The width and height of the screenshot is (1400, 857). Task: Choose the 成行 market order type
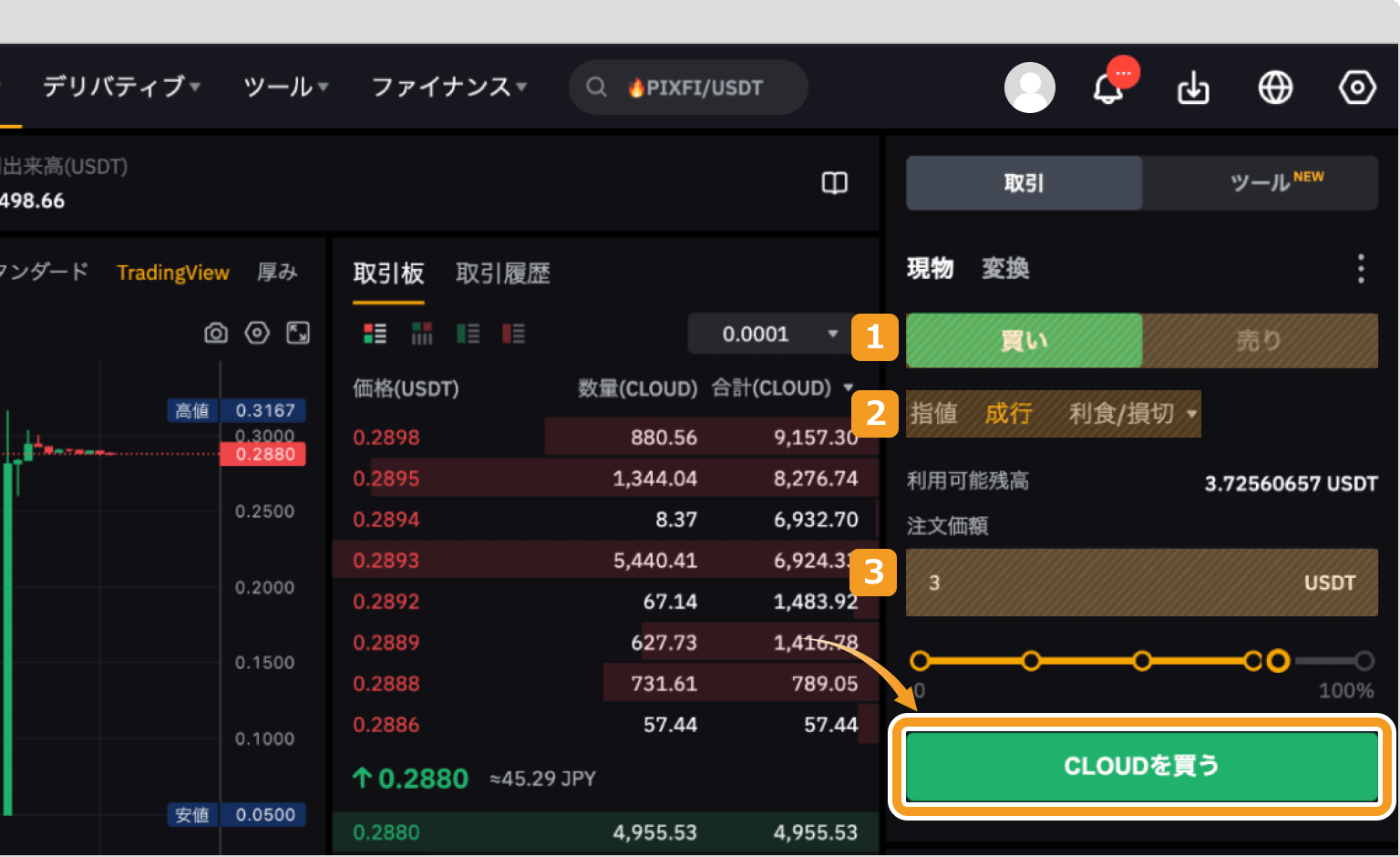(x=1008, y=414)
